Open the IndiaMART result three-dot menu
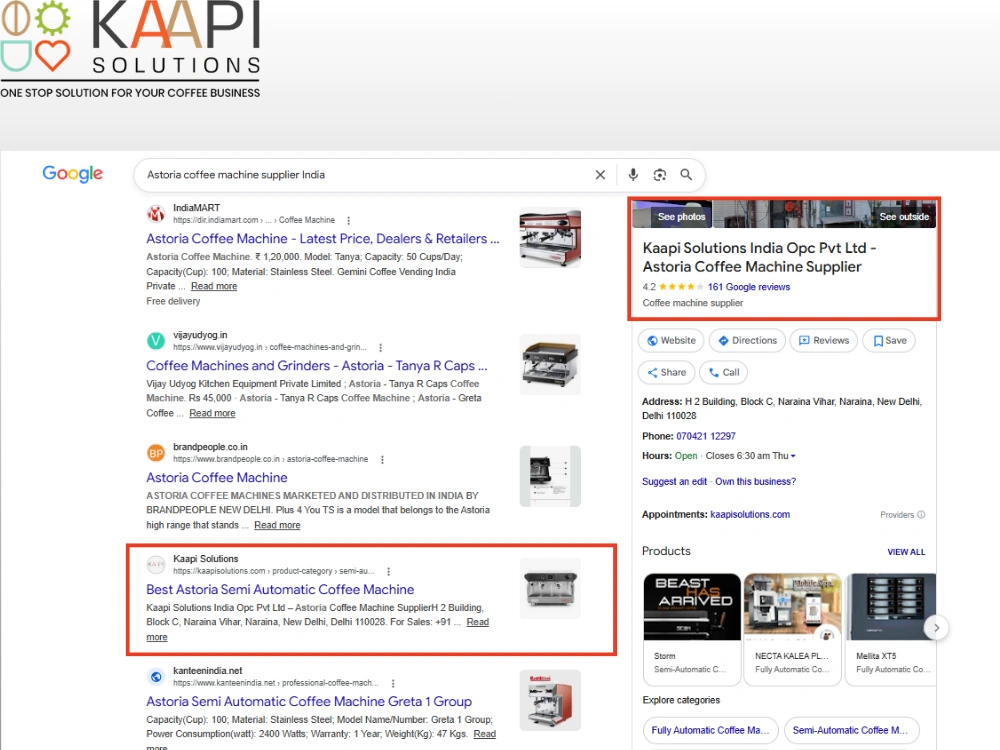 point(348,220)
